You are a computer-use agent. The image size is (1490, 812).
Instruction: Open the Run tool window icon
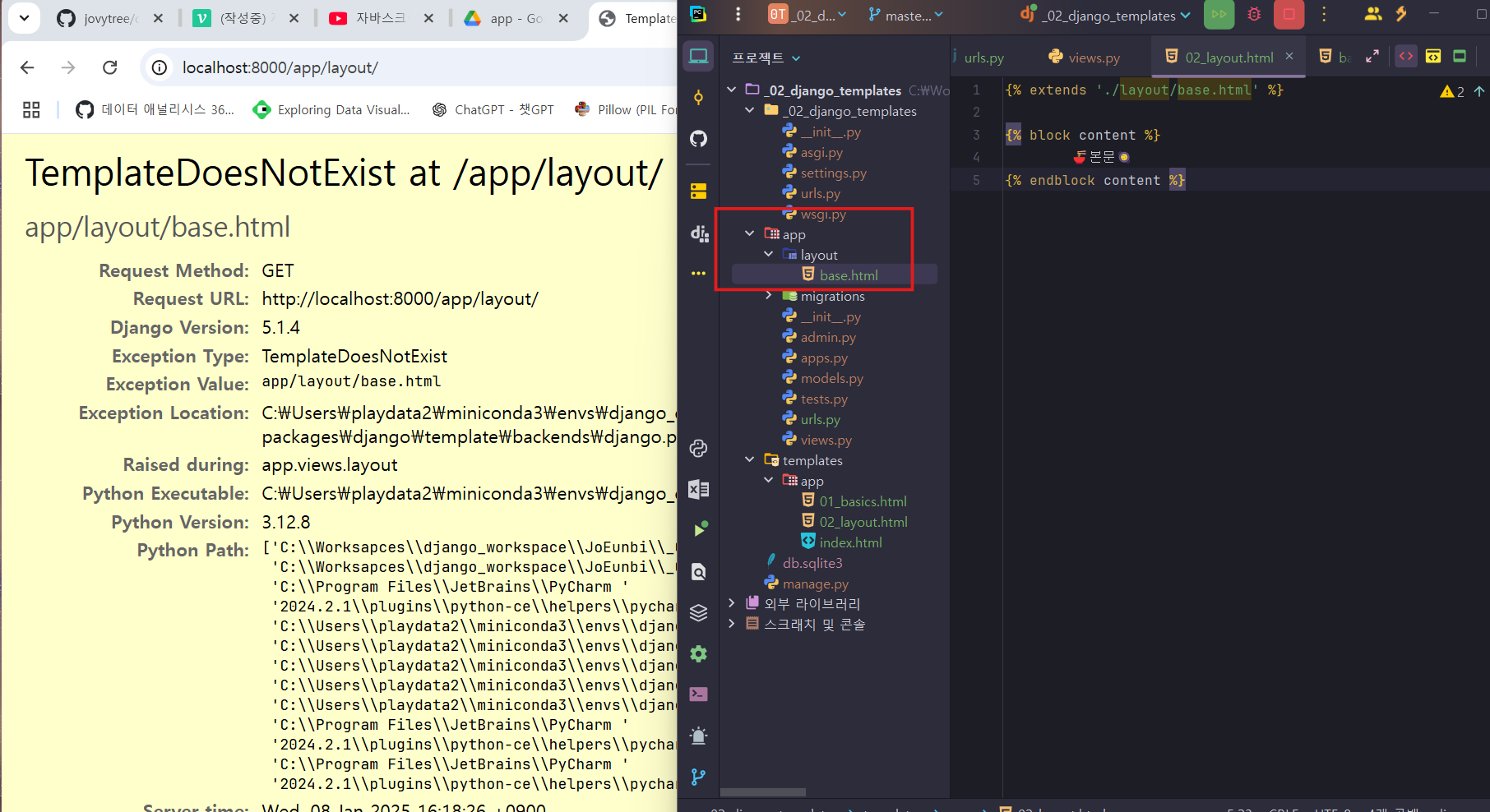click(x=699, y=529)
